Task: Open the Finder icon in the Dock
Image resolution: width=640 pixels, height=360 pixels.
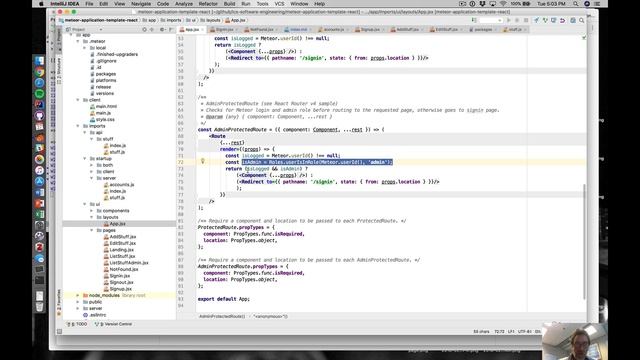Action: click(40, 61)
